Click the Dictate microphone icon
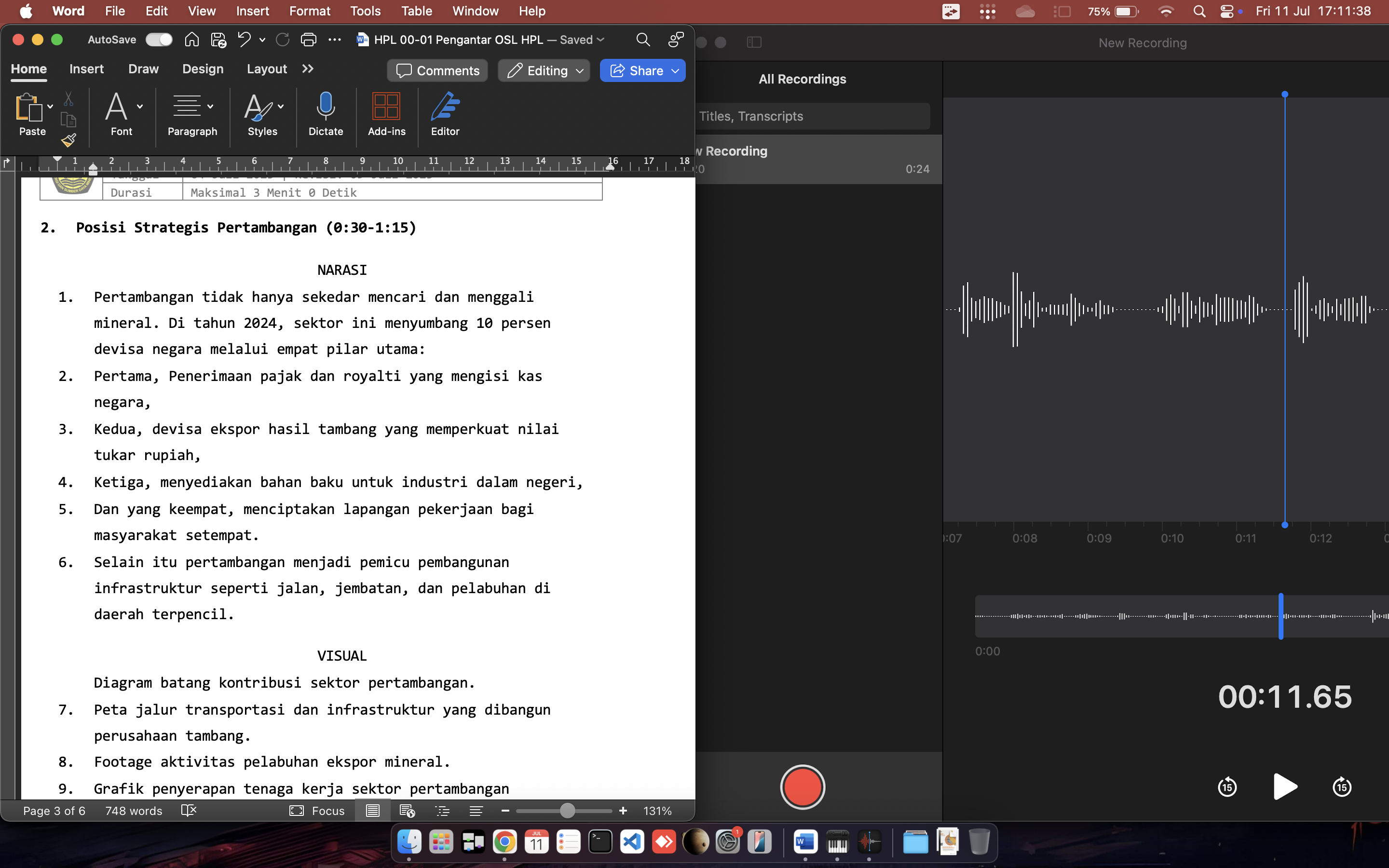This screenshot has width=1389, height=868. 326,108
